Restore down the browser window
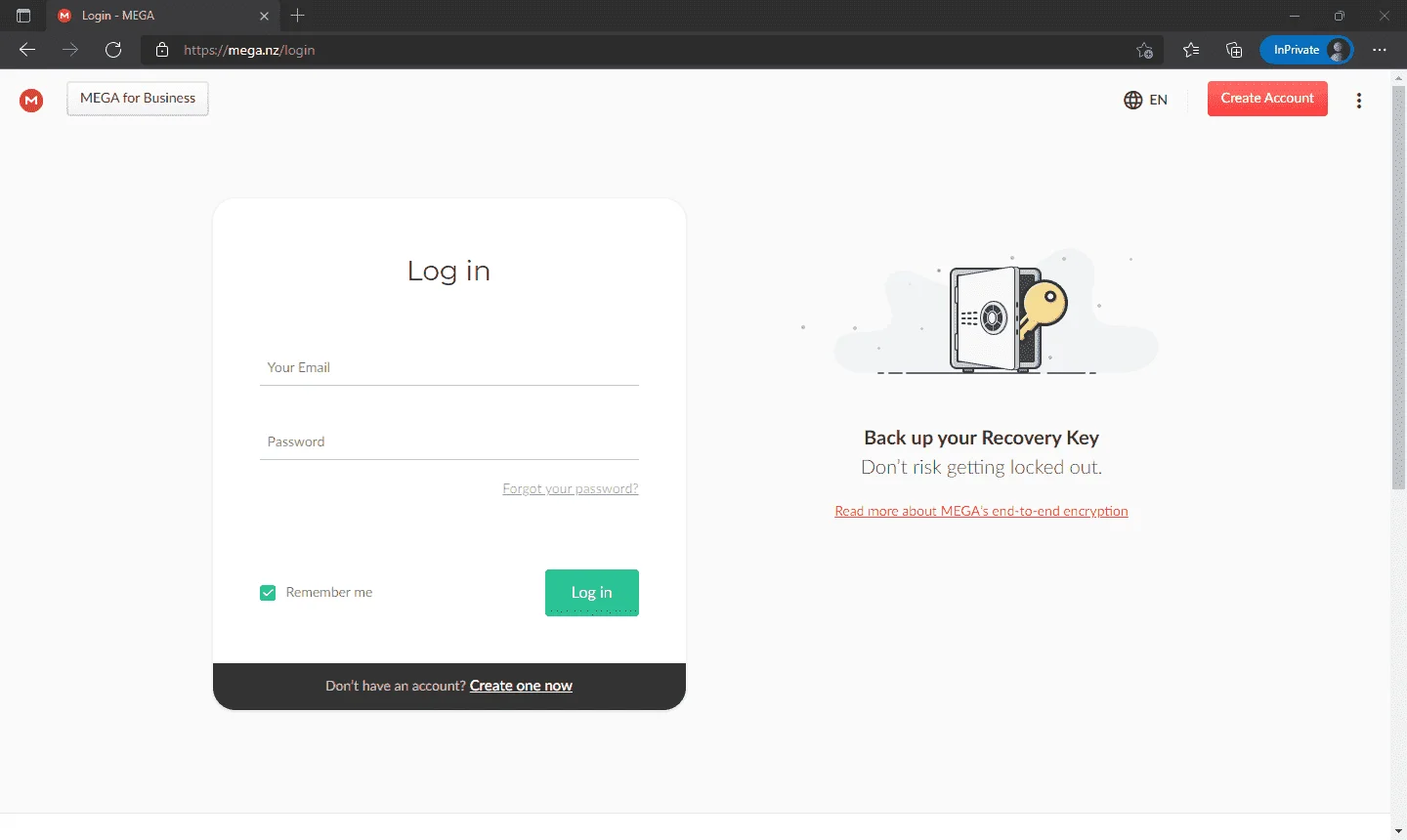The image size is (1407, 840). [1340, 16]
